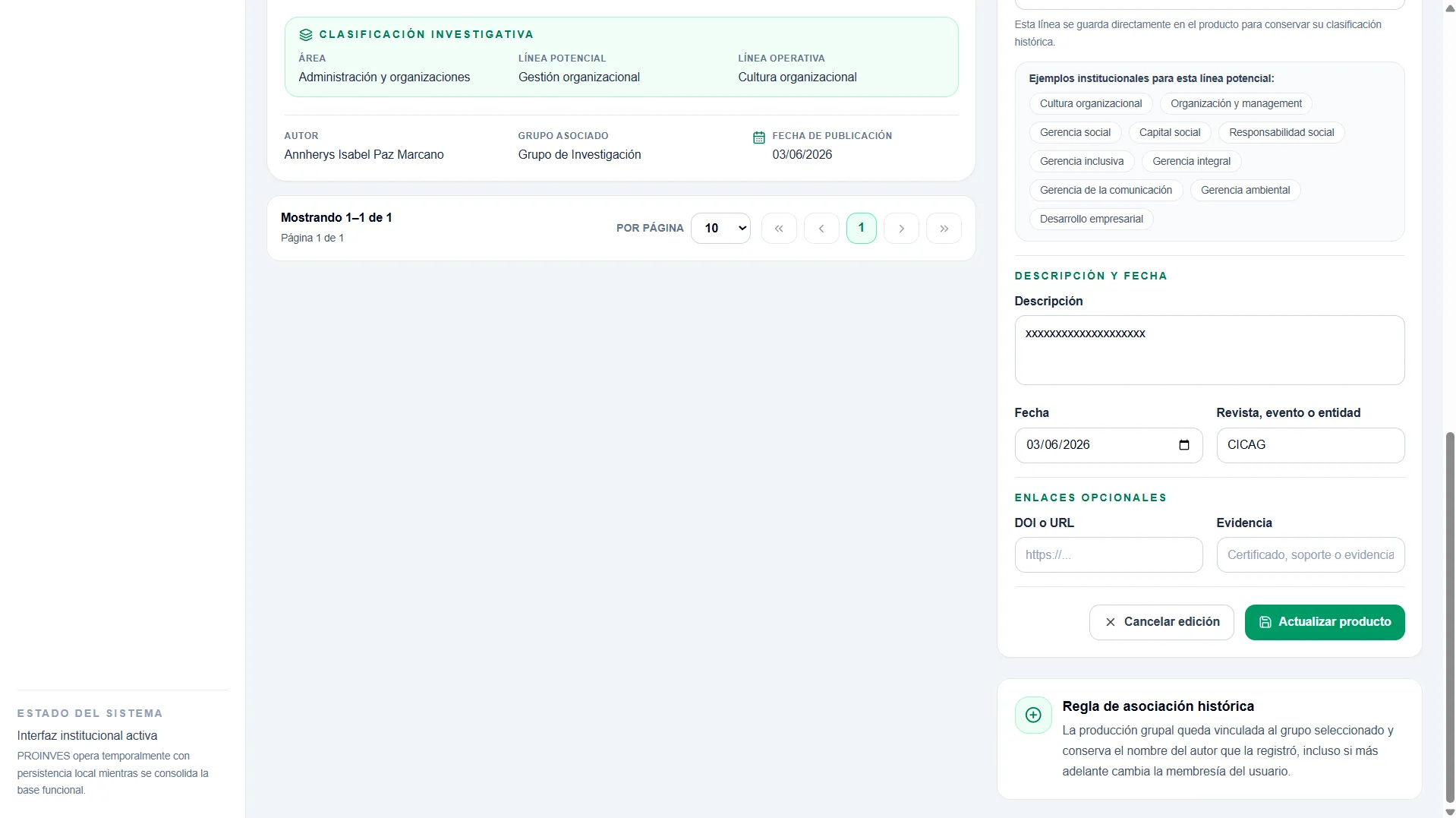This screenshot has width=1456, height=818.
Task: Click the Gestión organizacional value
Action: coord(578,77)
